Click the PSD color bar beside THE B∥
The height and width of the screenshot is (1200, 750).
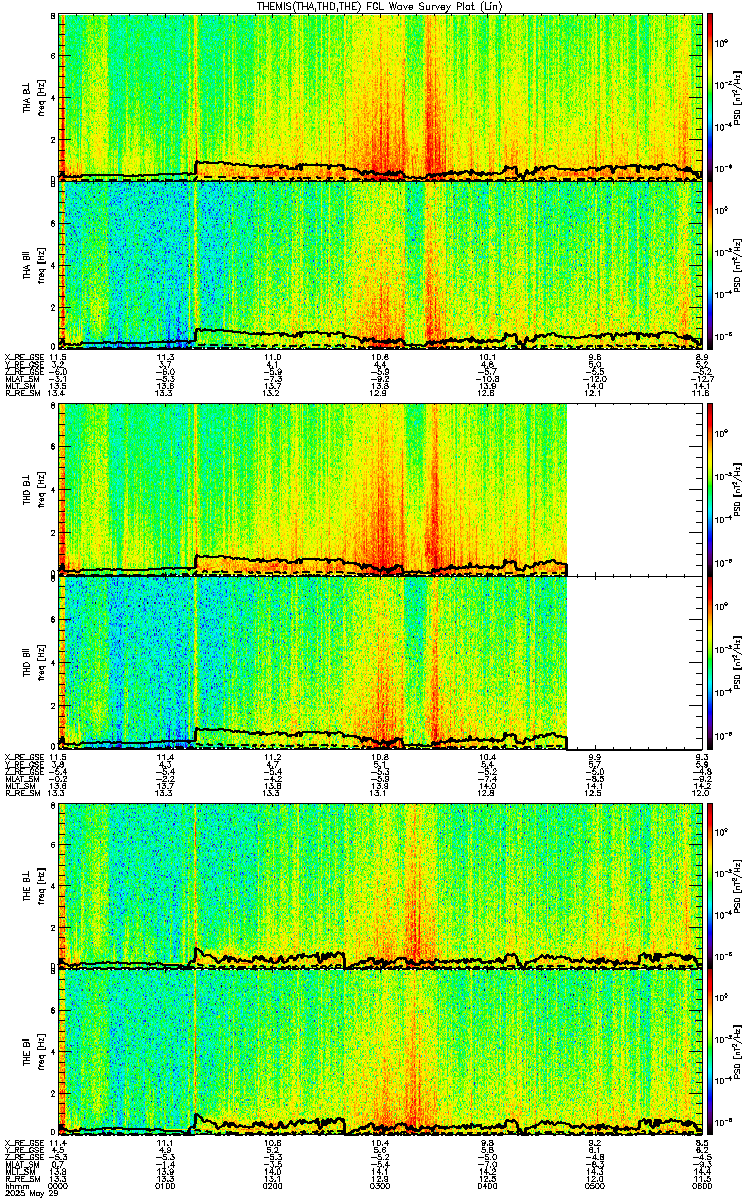click(710, 1051)
